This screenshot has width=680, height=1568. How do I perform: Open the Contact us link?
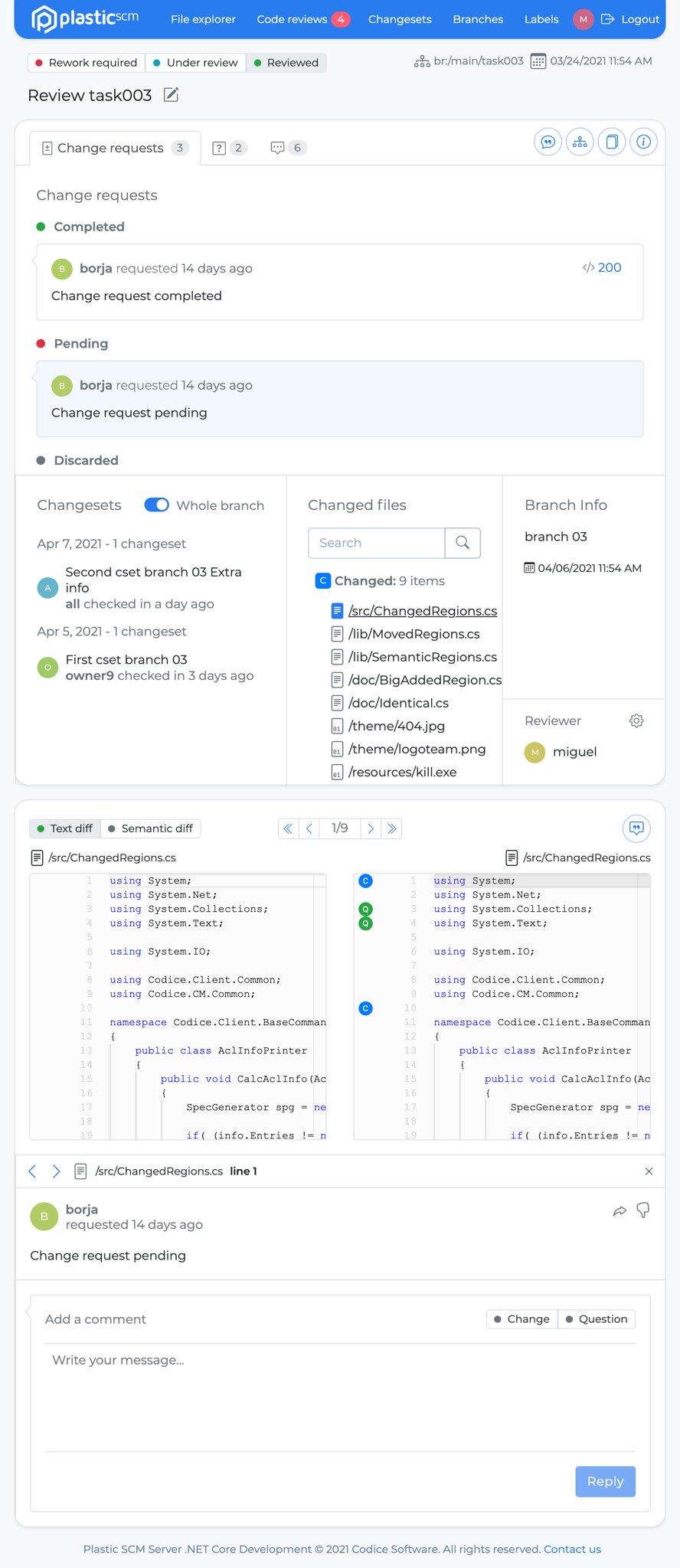coord(572,1549)
